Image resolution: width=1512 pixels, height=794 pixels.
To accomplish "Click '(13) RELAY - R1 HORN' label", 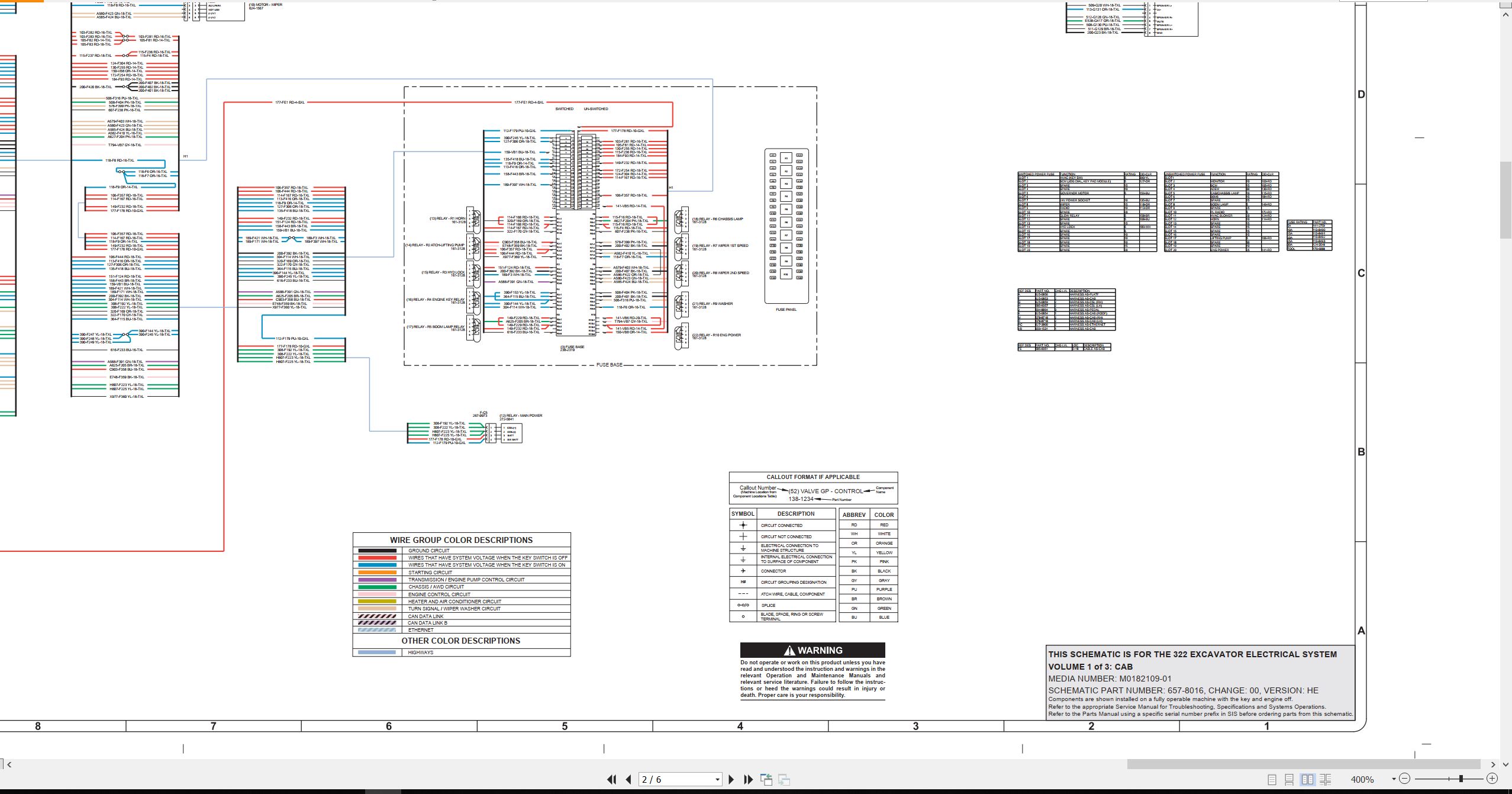I will (447, 218).
